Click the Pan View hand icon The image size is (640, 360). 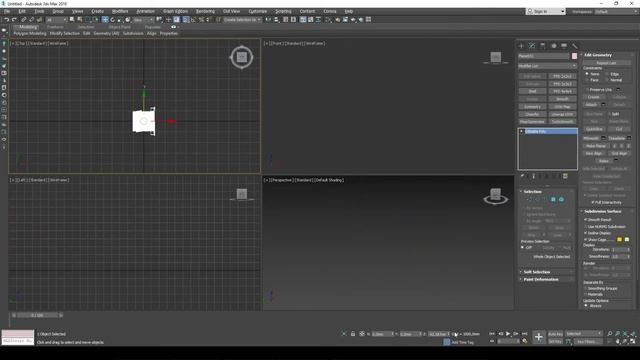[618, 341]
